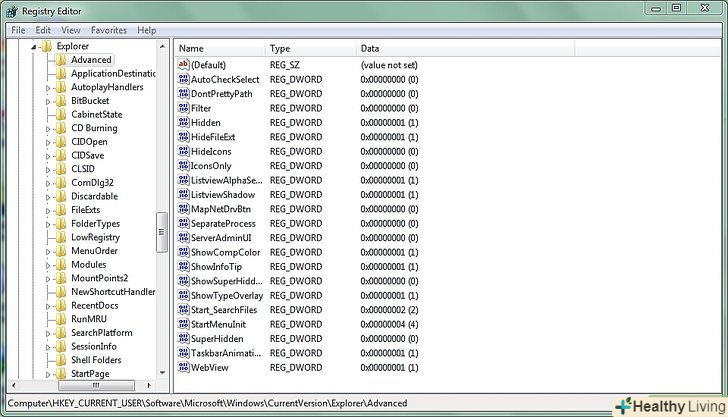Image resolution: width=728 pixels, height=417 pixels.
Task: Select the ShowSuperHidd... value name
Action: pyautogui.click(x=227, y=281)
